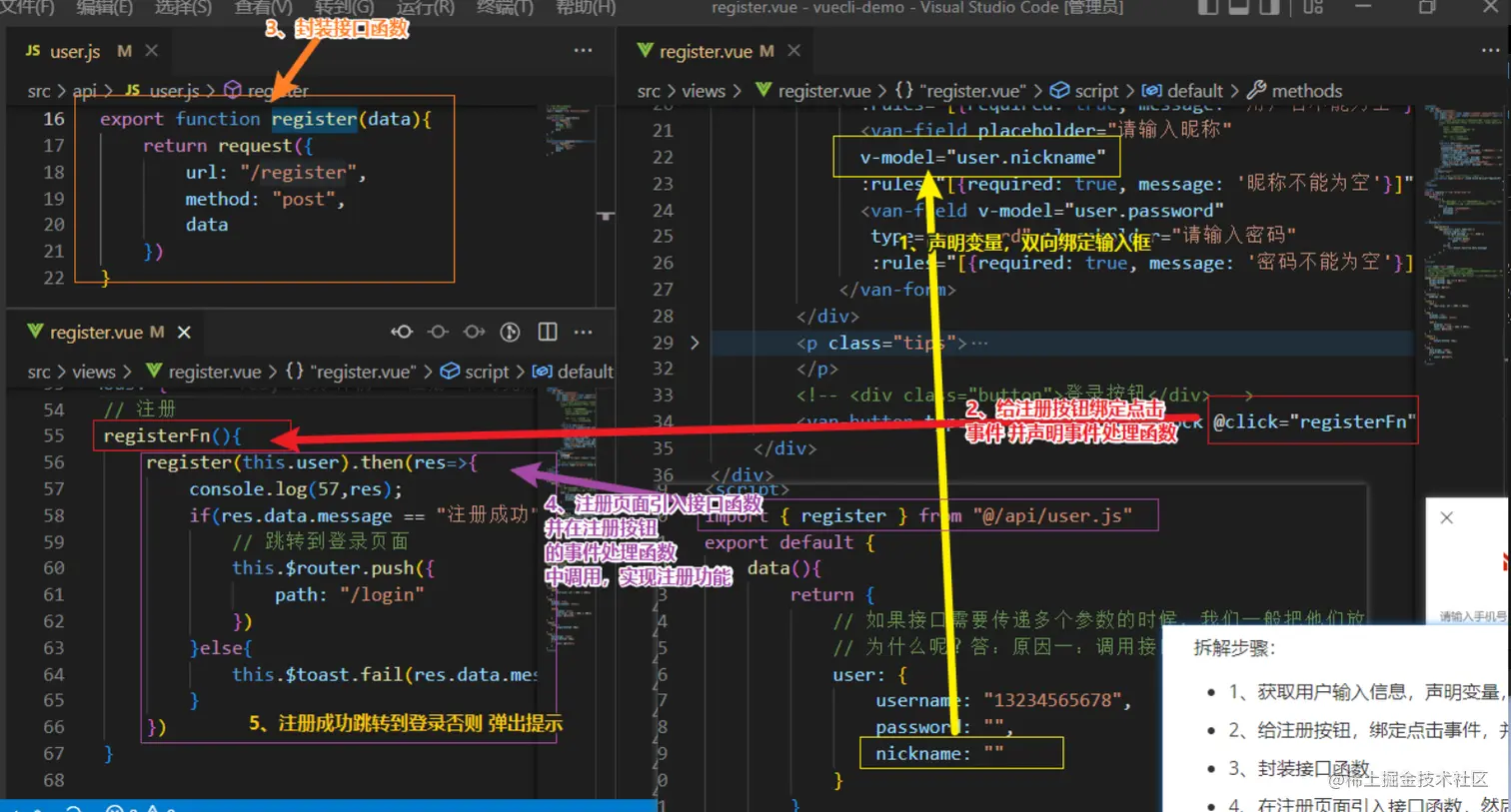Toggle secondary sidebar in title bar

(1269, 7)
